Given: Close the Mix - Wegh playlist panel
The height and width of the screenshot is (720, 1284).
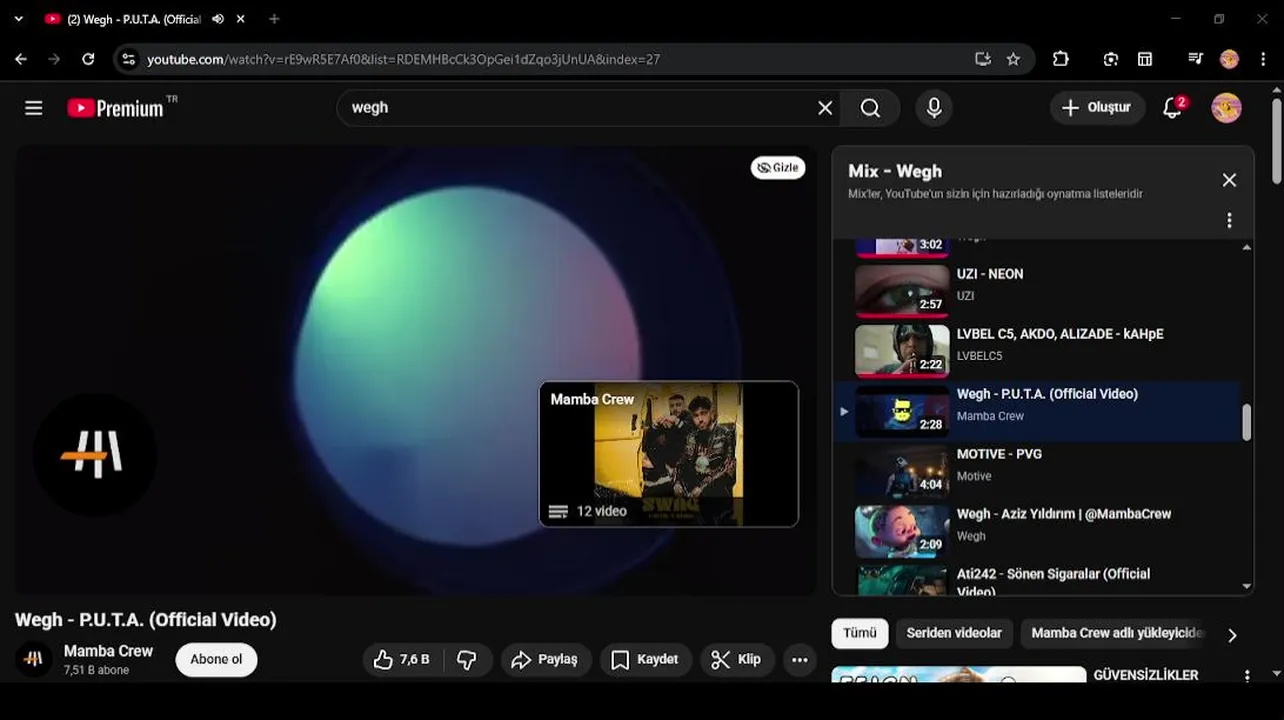Looking at the screenshot, I should pos(1229,180).
